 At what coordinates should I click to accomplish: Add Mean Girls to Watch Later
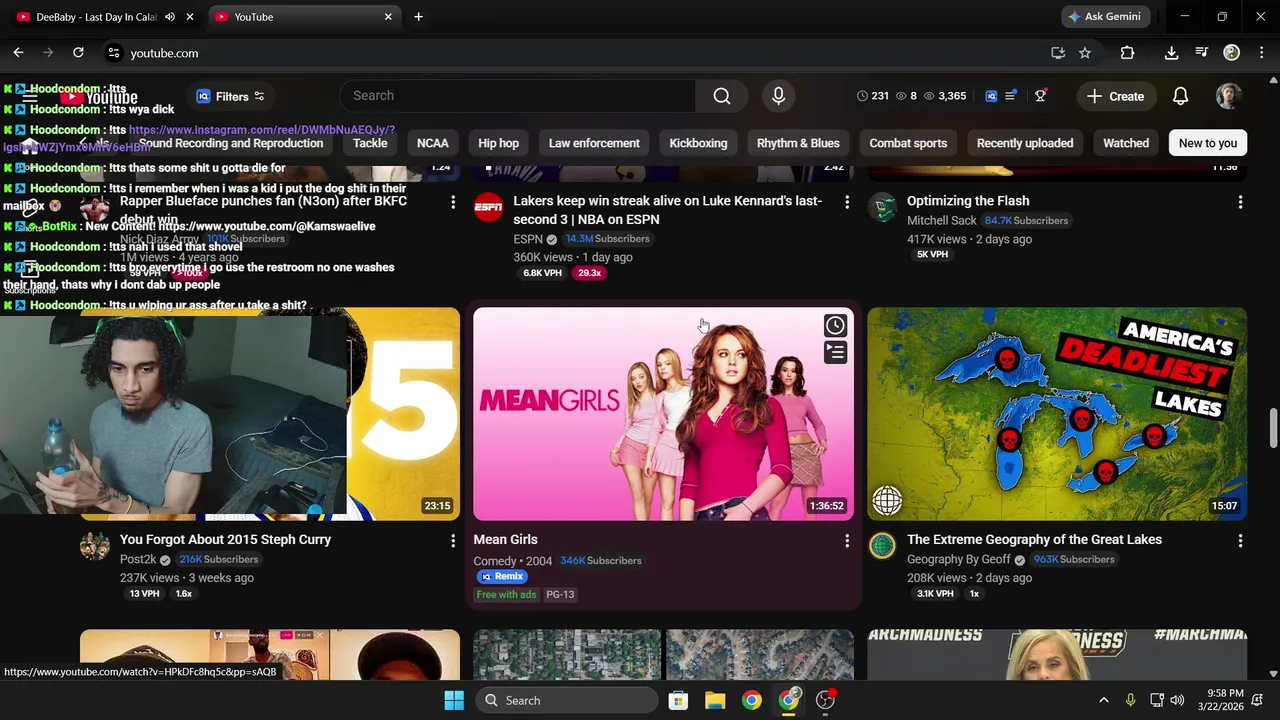tap(835, 325)
